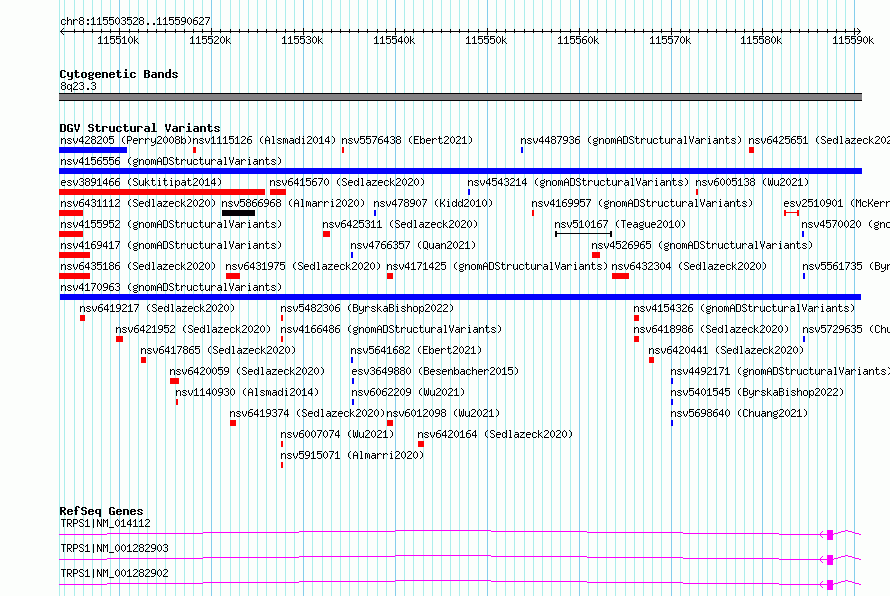
Task: Open variant esv3891466 (Suktitipat2014)
Action: coord(141,182)
